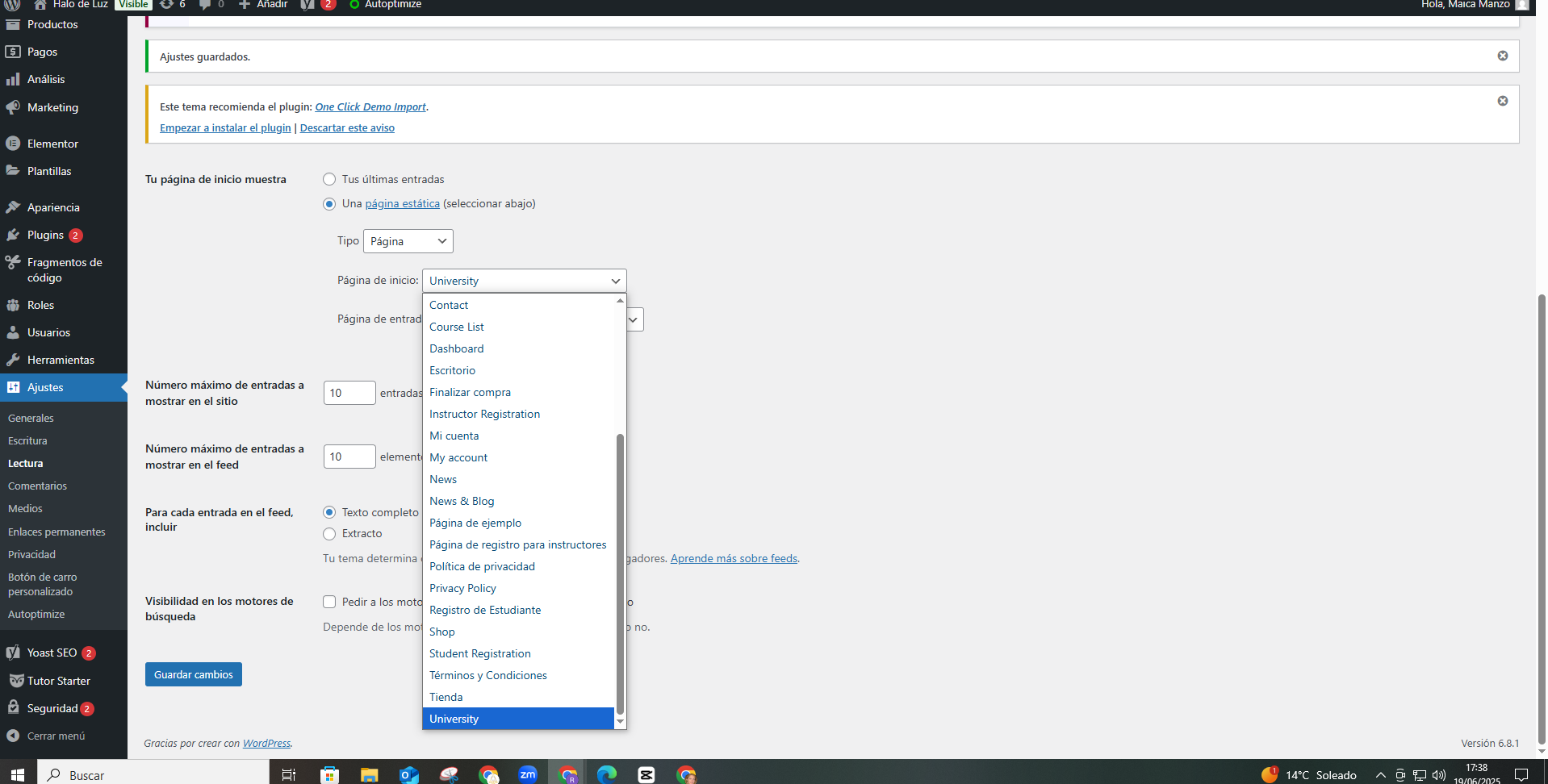The height and width of the screenshot is (784, 1548).
Task: Open the Usuarios person icon
Action: pos(13,332)
